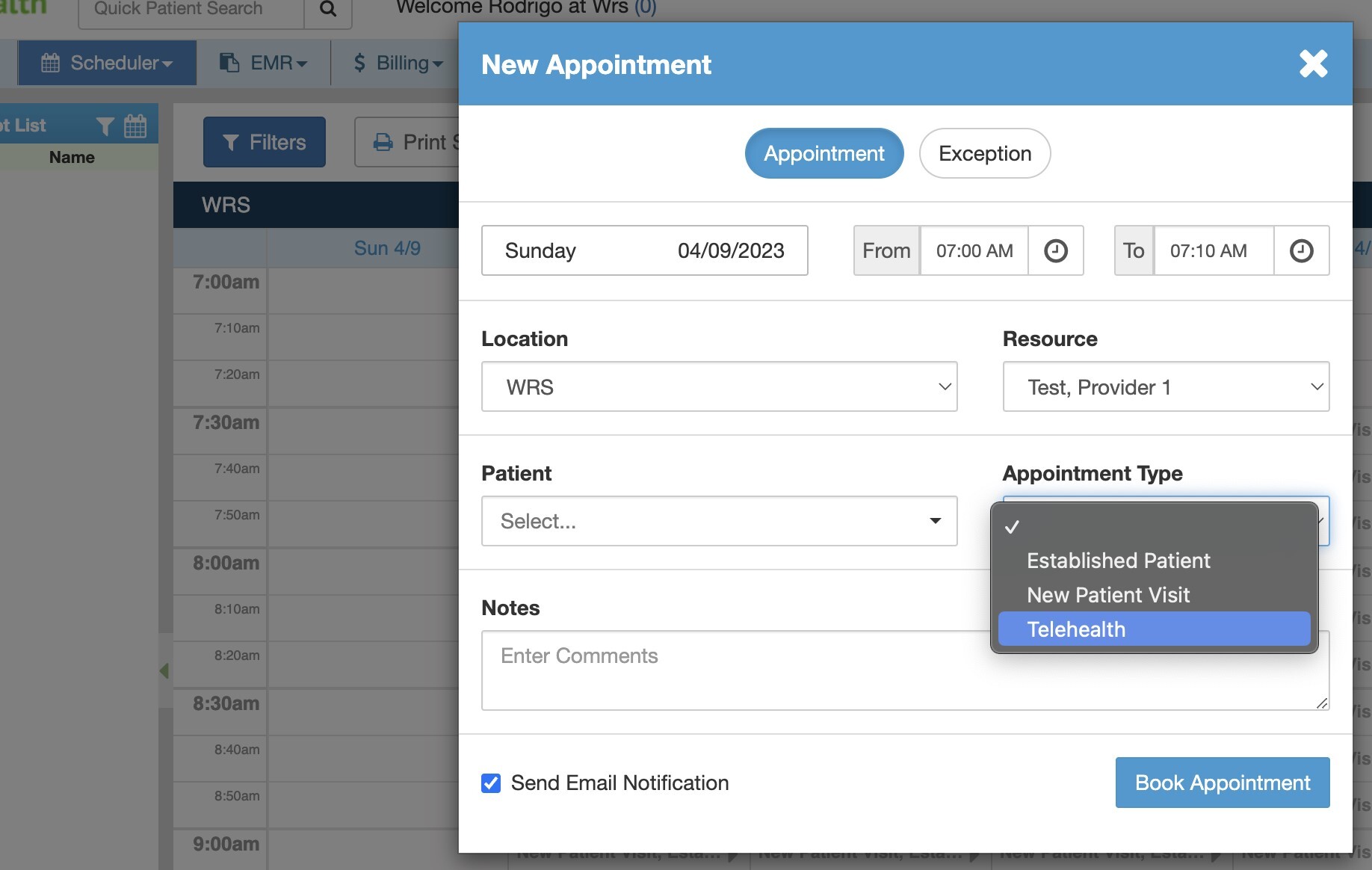Click the Book Appointment button

(1222, 783)
